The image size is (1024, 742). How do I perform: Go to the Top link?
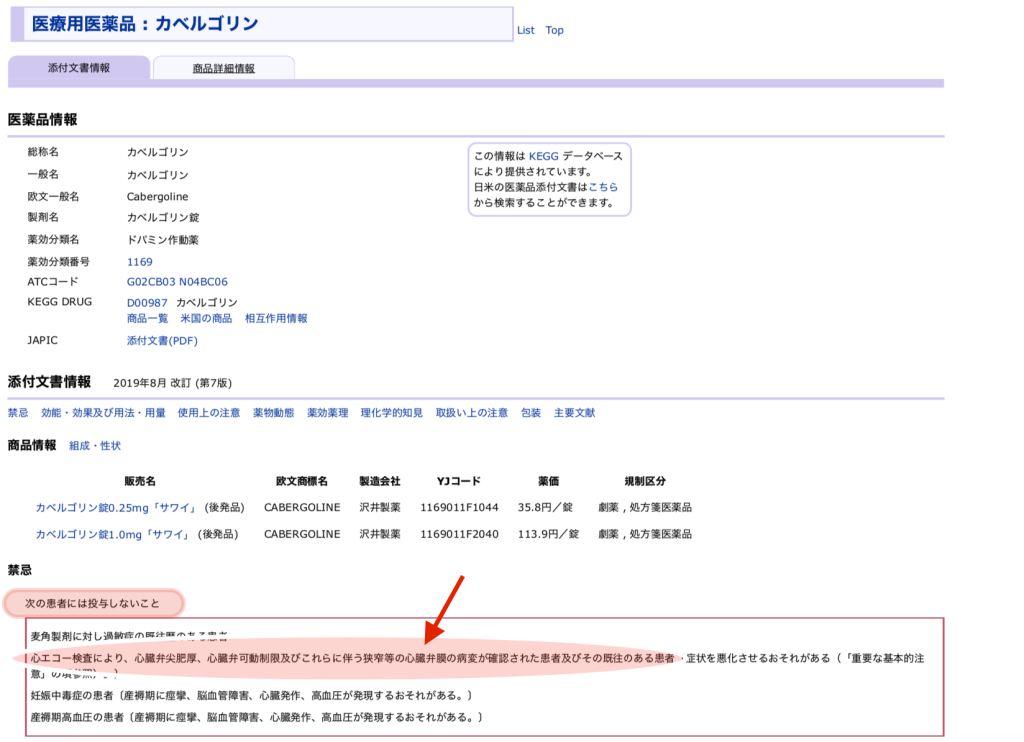pos(554,30)
